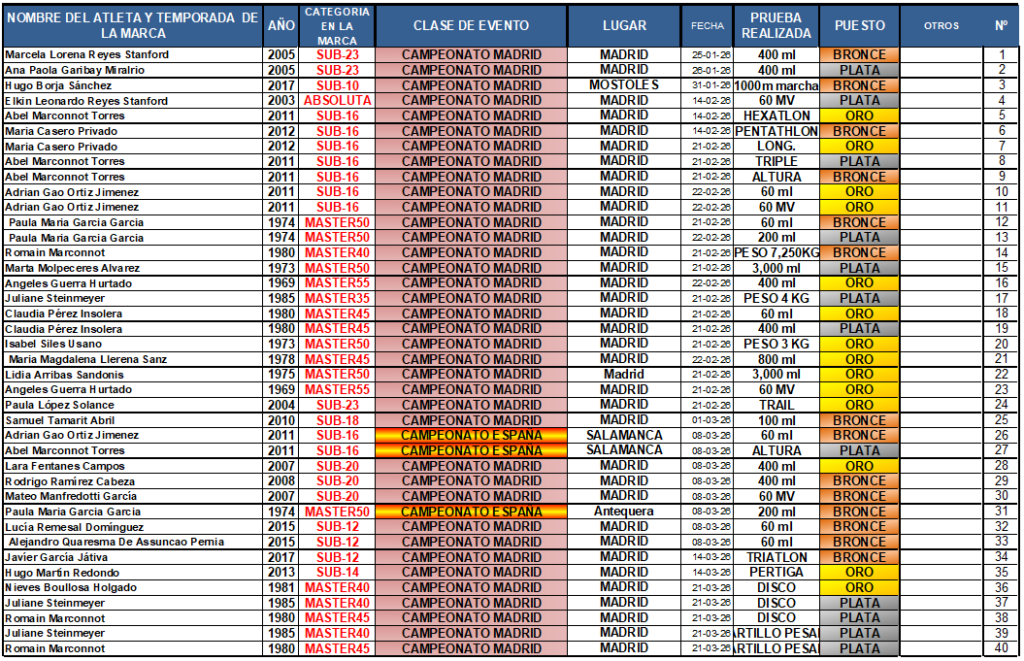Viewport: 1024px width, 661px height.
Task: Click the SUB-18 category cell
Action: (x=337, y=420)
